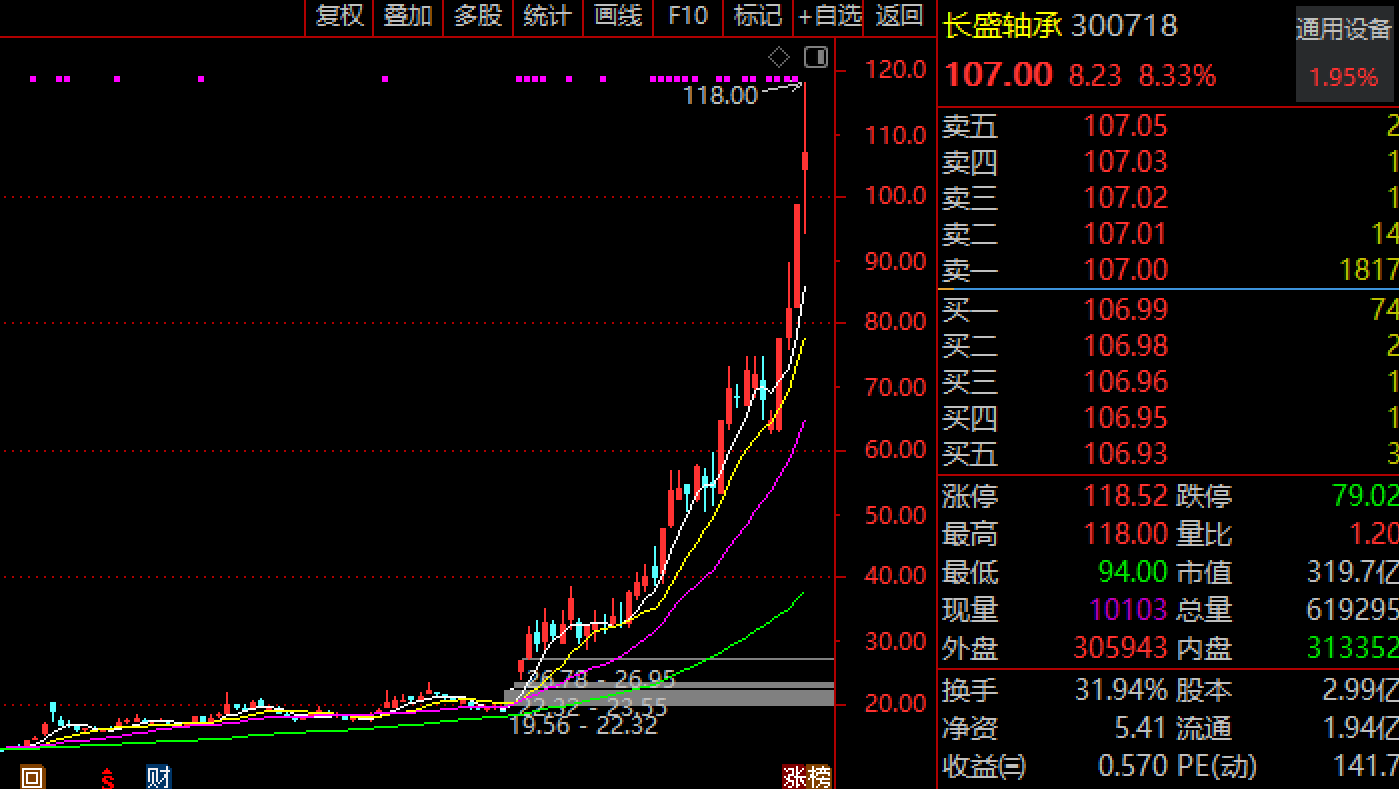Screen dimensions: 1399x789
Task: Click the 返回 back button
Action: [898, 16]
